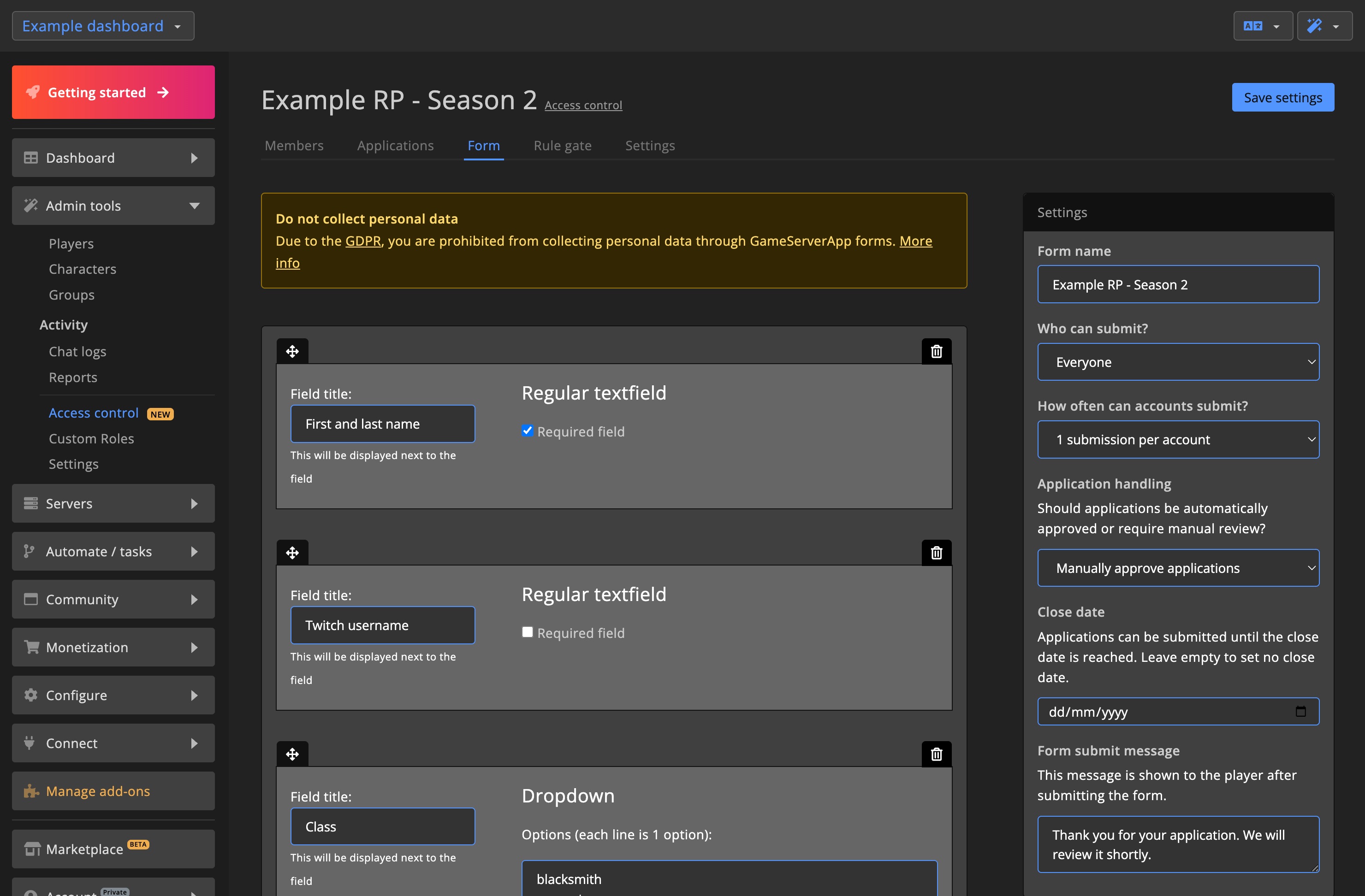Viewport: 1365px width, 896px height.
Task: Click the Manage add-ons icon
Action: [30, 790]
